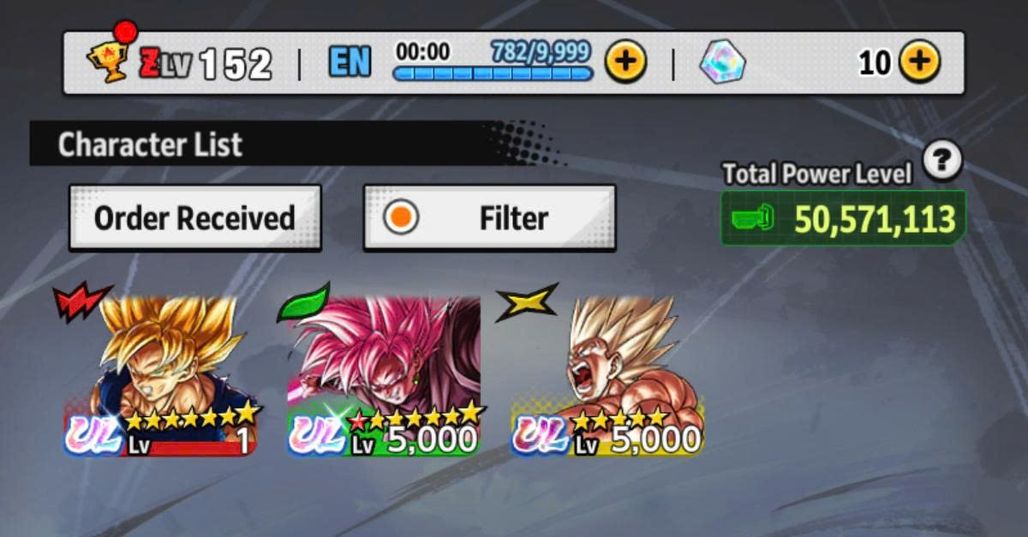Tap the green leaf element icon
Image resolution: width=1028 pixels, height=537 pixels.
click(x=303, y=303)
